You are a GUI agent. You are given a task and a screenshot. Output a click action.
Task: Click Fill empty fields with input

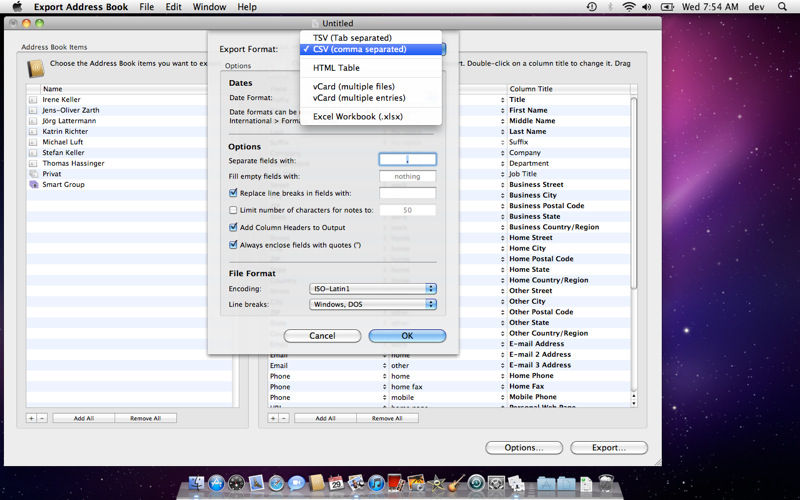[x=408, y=176]
